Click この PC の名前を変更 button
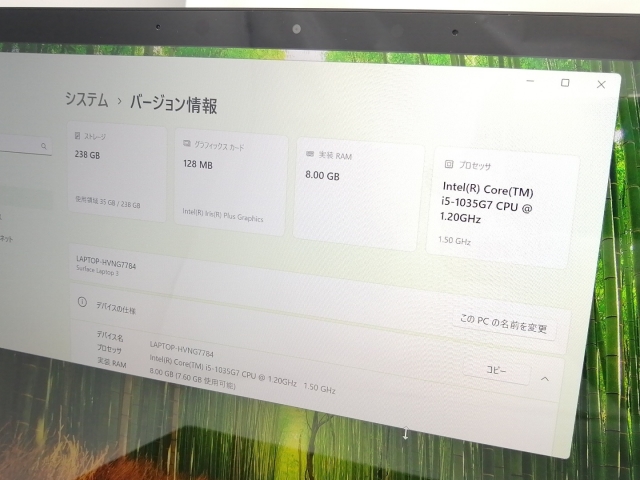Image resolution: width=640 pixels, height=480 pixels. pyautogui.click(x=504, y=323)
